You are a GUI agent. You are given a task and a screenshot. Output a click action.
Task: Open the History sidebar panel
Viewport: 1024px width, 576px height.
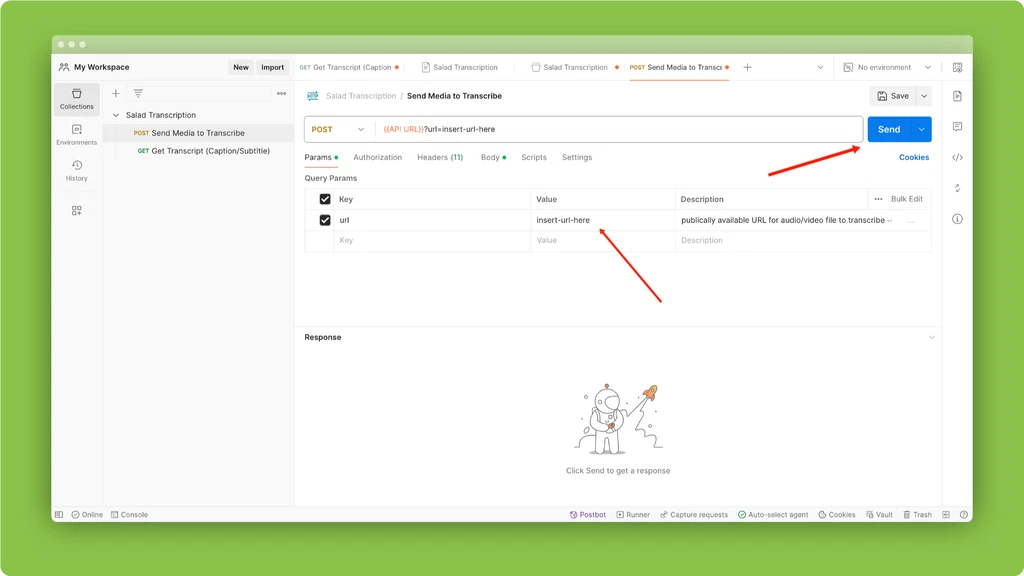click(76, 170)
